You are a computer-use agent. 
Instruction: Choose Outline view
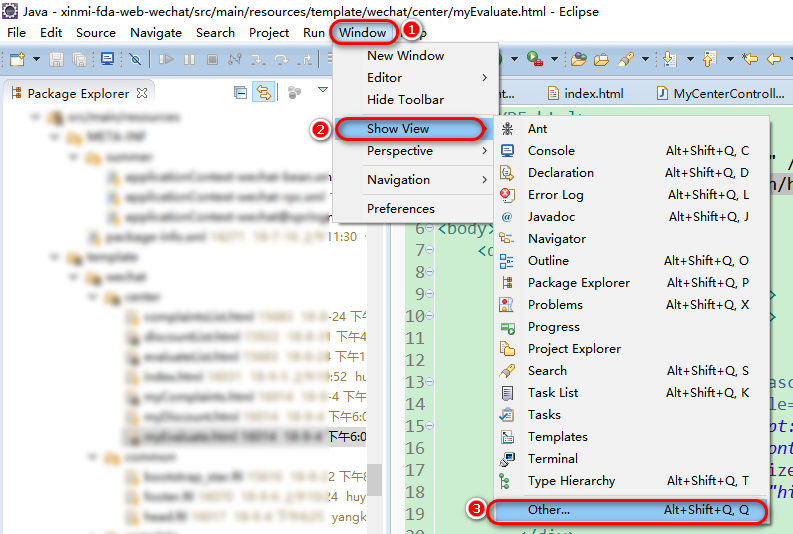tap(632, 260)
